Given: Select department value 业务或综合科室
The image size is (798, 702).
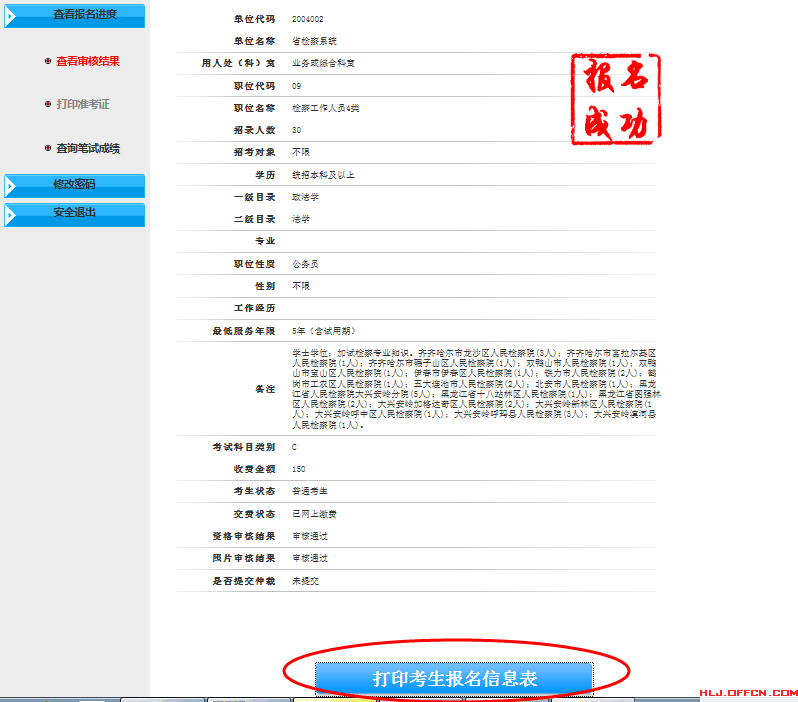Looking at the screenshot, I should 323,63.
